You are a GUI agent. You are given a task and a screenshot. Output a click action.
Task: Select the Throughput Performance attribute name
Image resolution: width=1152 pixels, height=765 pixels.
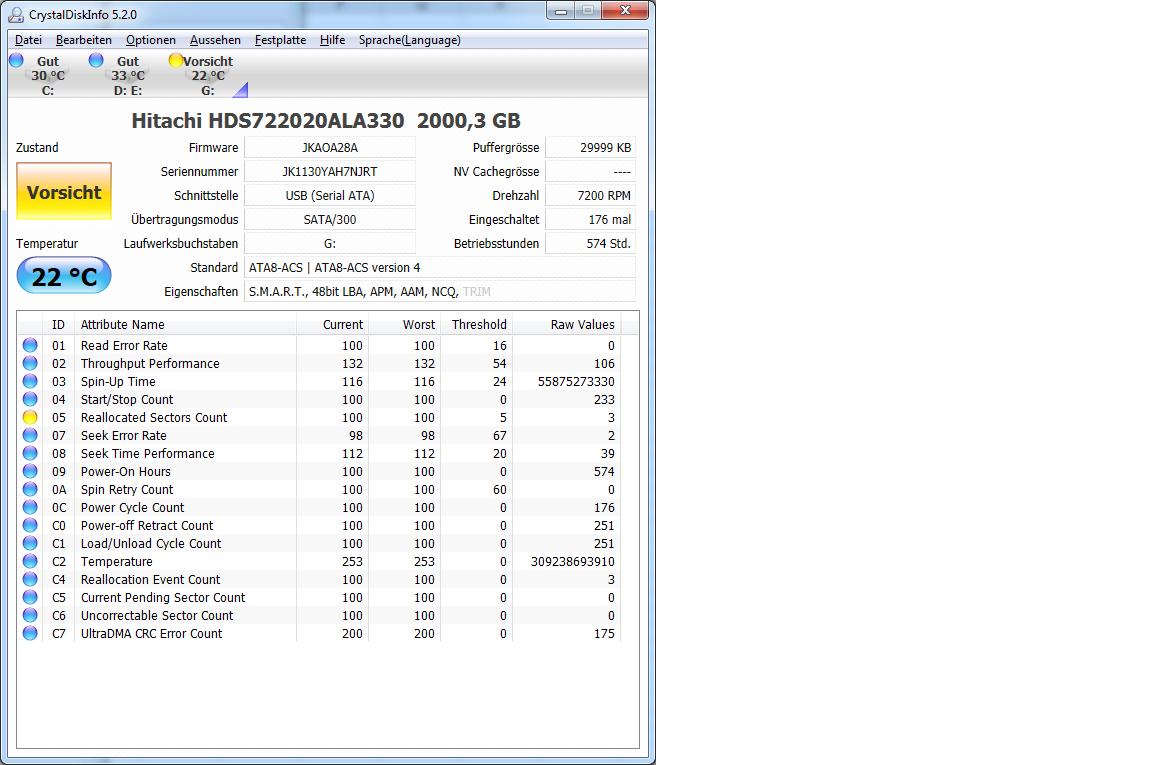(150, 363)
